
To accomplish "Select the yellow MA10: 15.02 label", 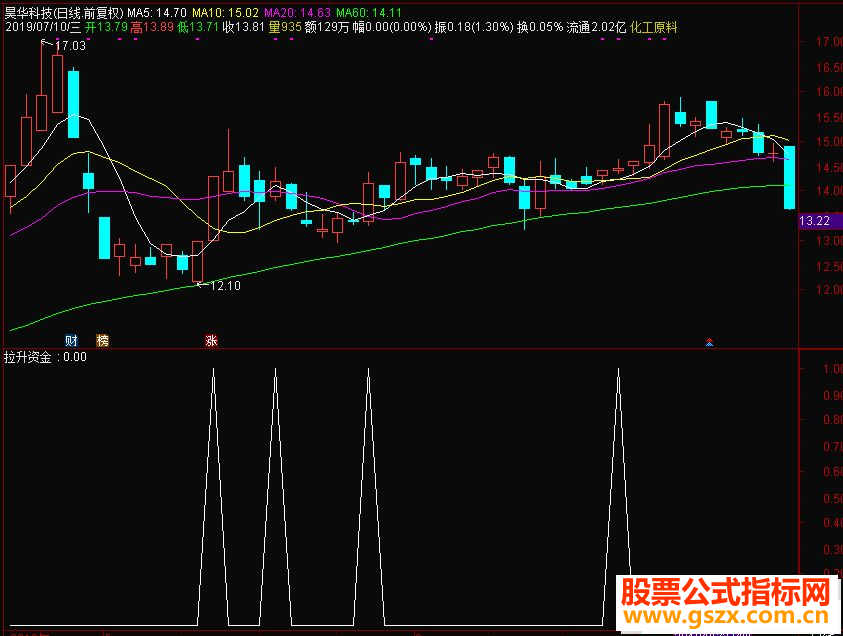I will click(225, 13).
